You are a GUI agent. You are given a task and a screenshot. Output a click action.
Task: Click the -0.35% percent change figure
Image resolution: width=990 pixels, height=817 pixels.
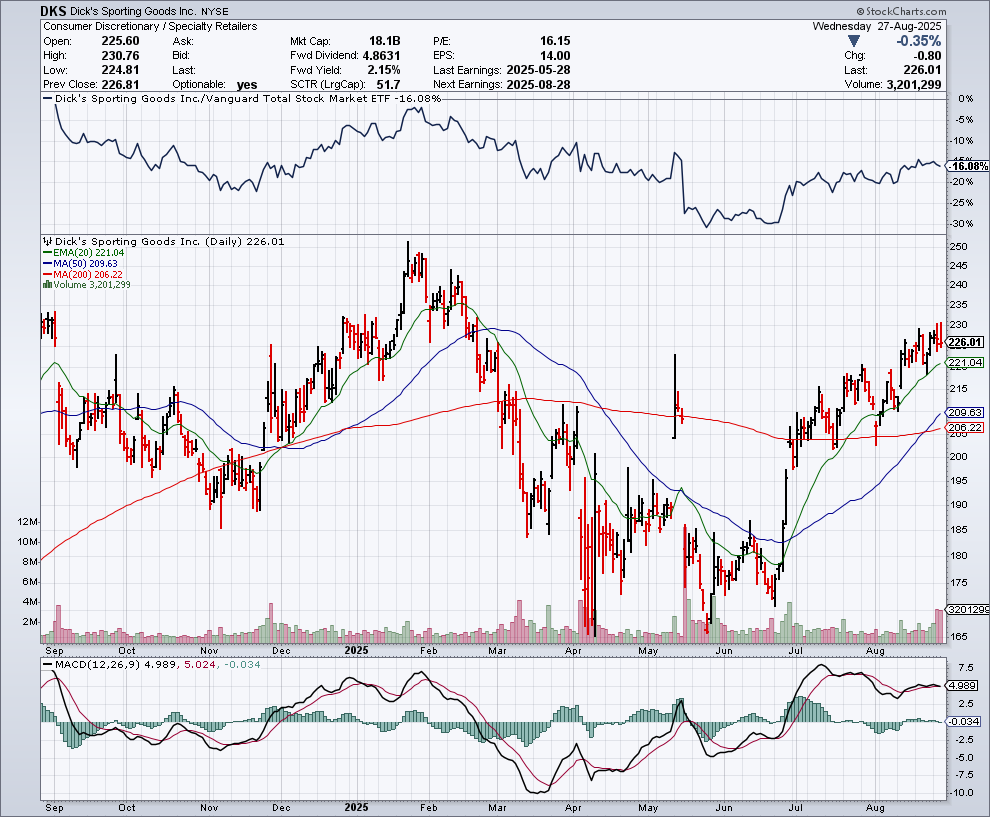coord(919,41)
